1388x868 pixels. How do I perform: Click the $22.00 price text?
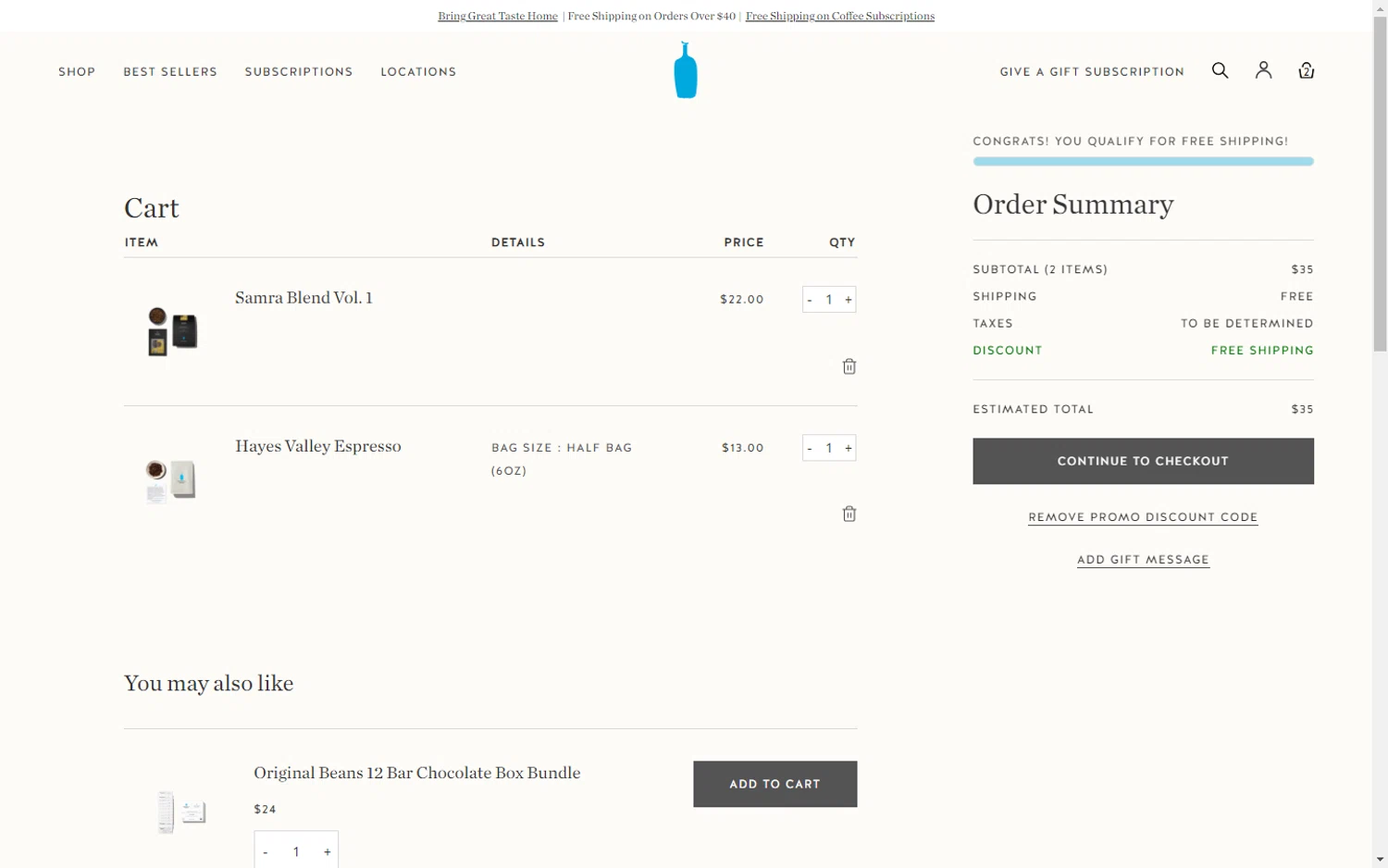[742, 300]
